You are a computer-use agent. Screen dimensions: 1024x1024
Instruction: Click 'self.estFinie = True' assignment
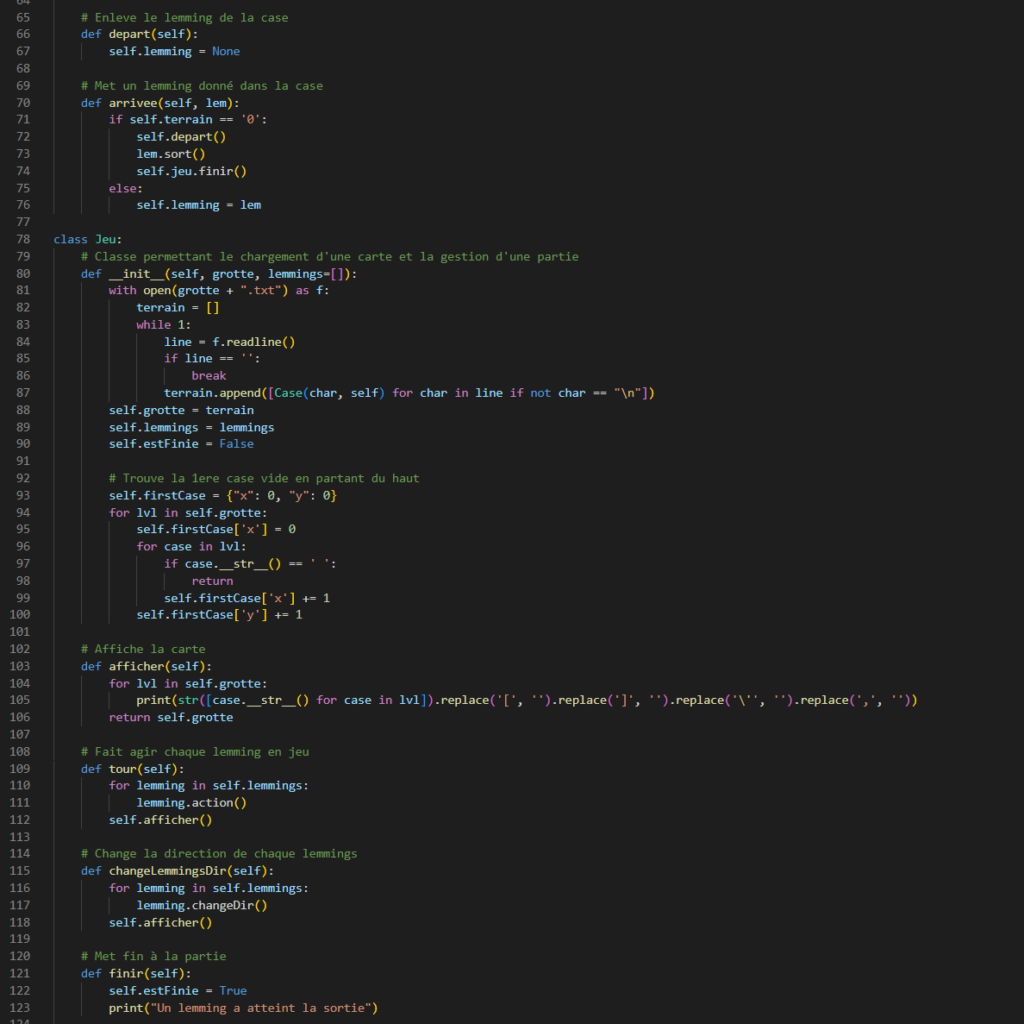(178, 991)
